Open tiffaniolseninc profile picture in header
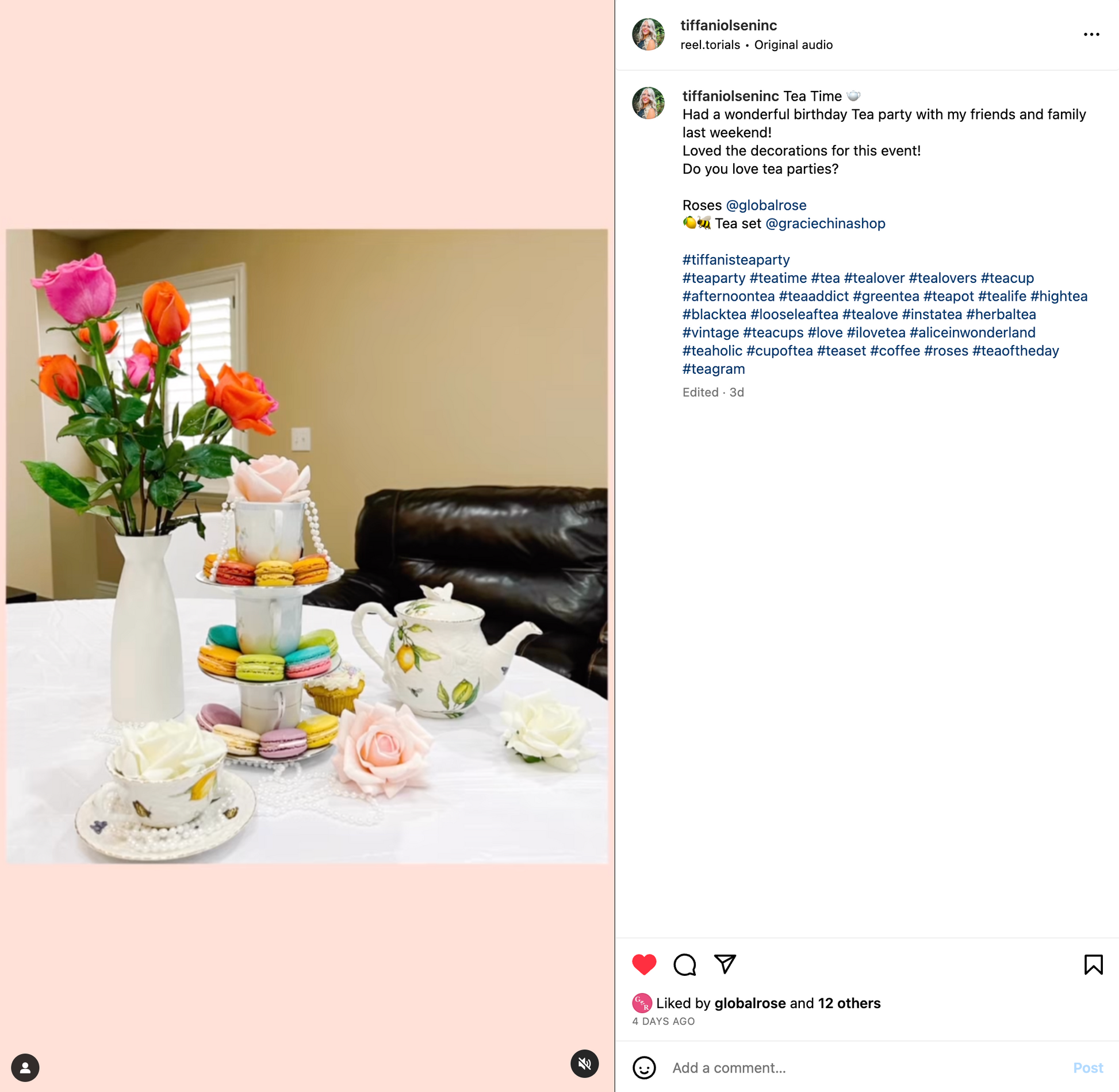Screen dimensions: 1119x1092 click(x=648, y=35)
